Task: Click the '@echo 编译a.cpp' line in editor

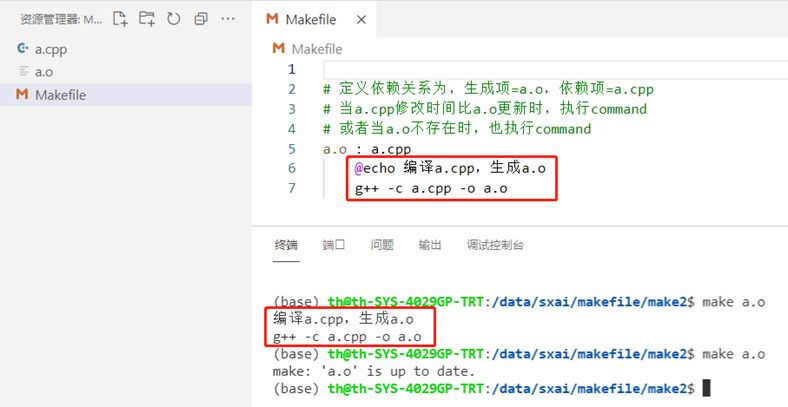Action: pyautogui.click(x=450, y=168)
